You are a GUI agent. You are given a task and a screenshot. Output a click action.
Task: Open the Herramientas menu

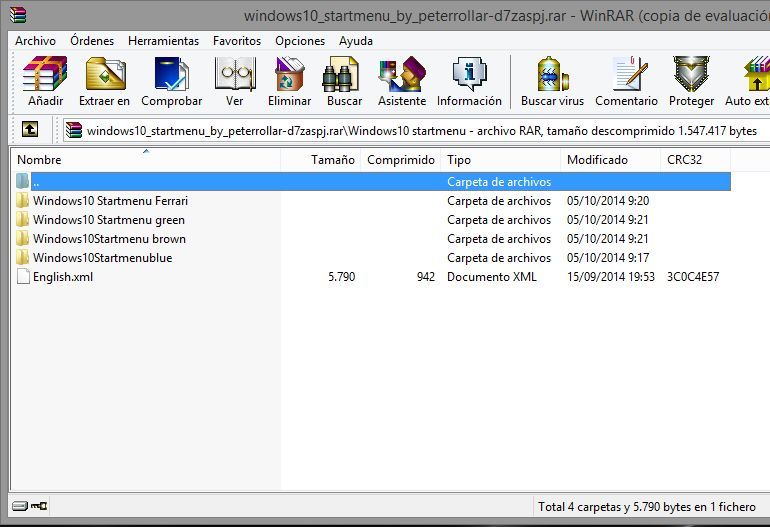[164, 41]
